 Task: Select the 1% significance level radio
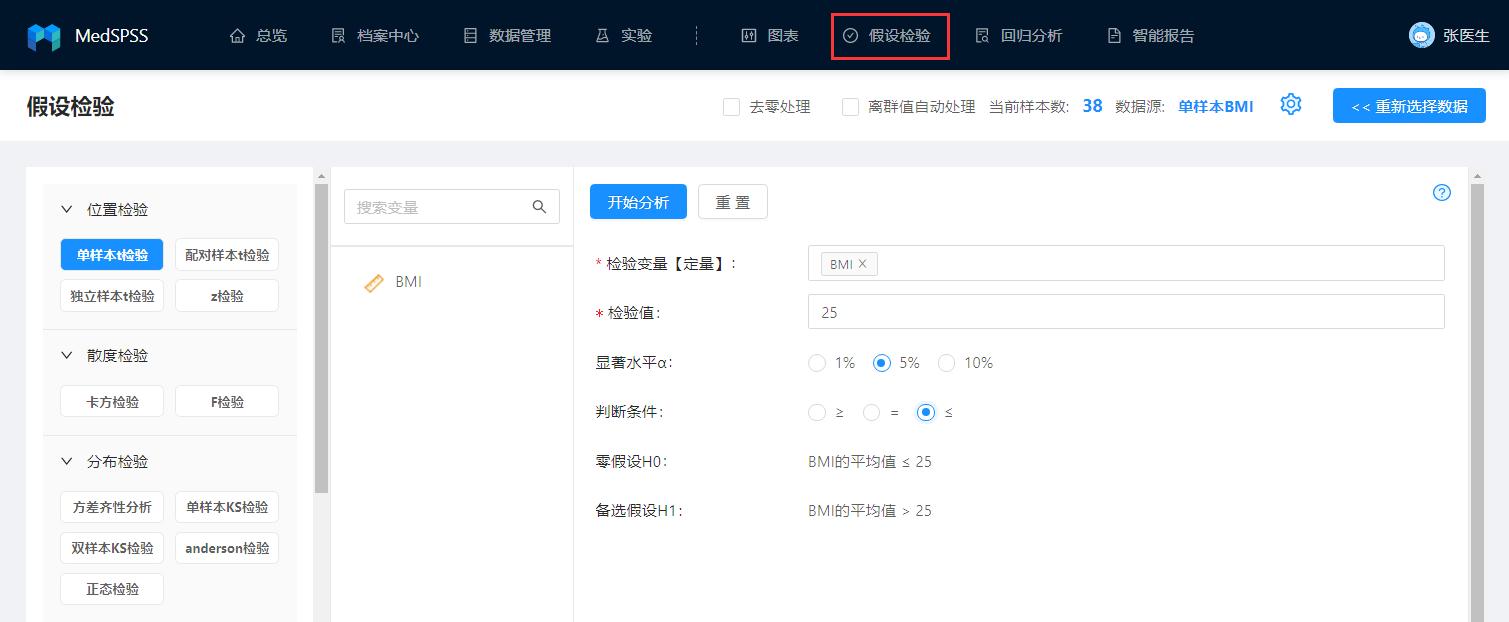click(x=817, y=363)
